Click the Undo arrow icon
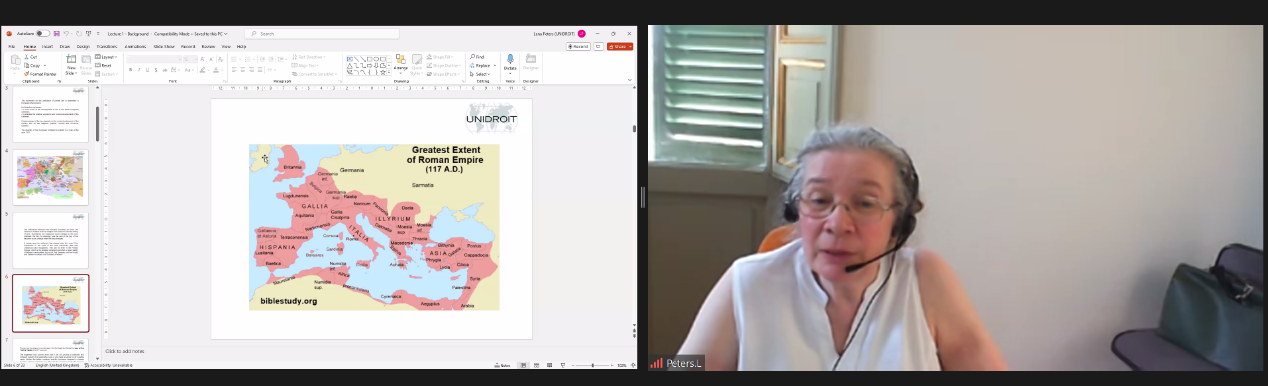 [67, 33]
